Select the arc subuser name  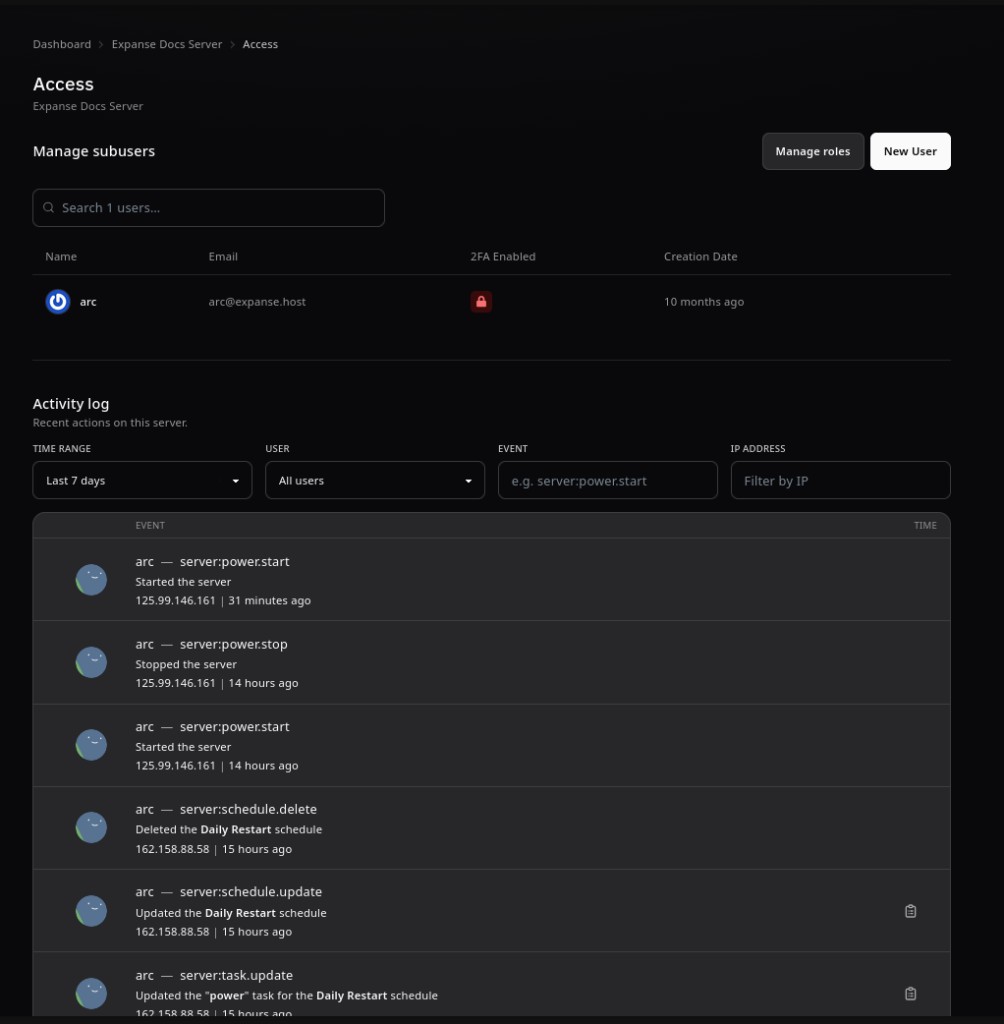(x=88, y=302)
